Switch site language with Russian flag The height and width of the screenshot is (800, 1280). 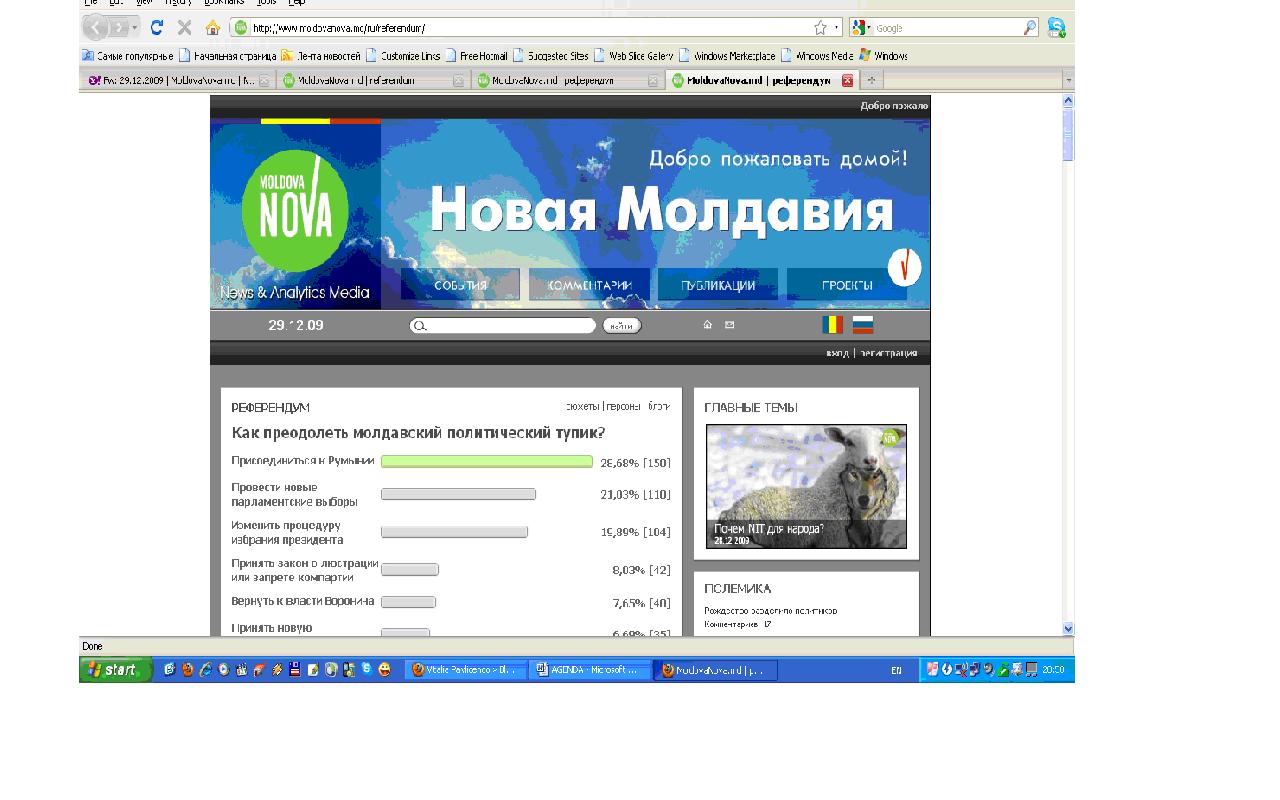coord(862,325)
